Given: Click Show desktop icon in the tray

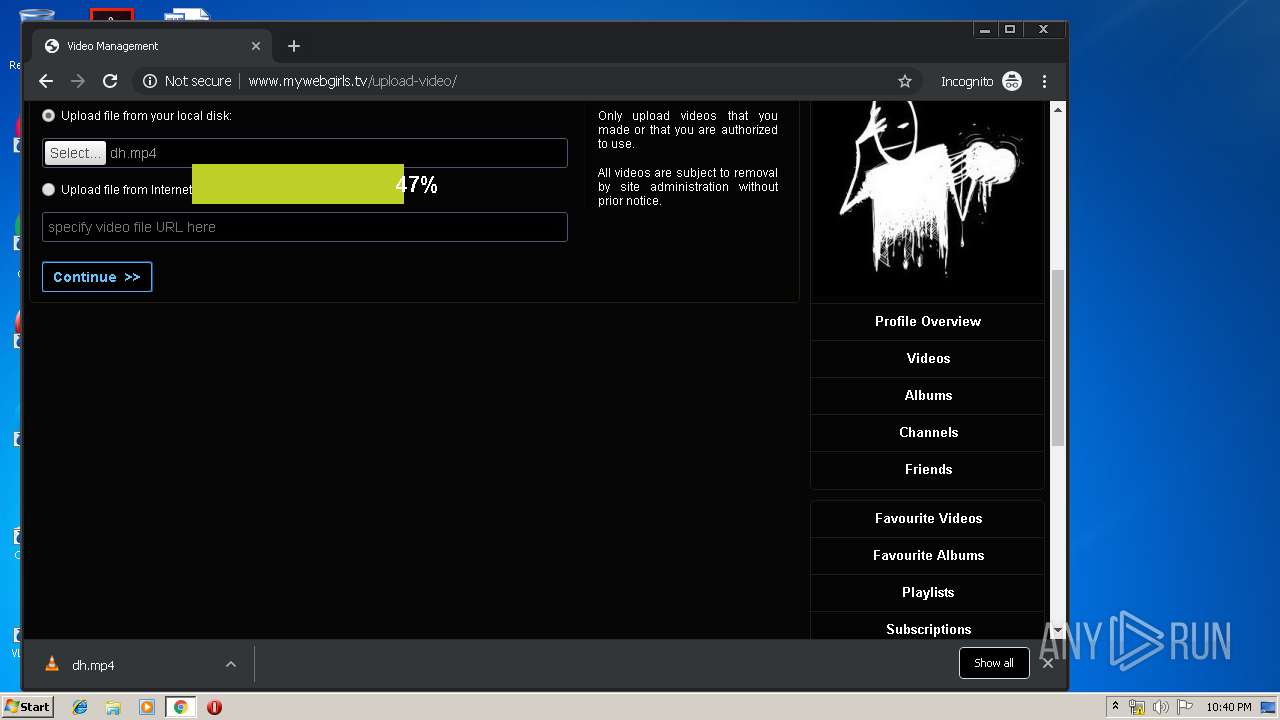Looking at the screenshot, I should click(1268, 707).
